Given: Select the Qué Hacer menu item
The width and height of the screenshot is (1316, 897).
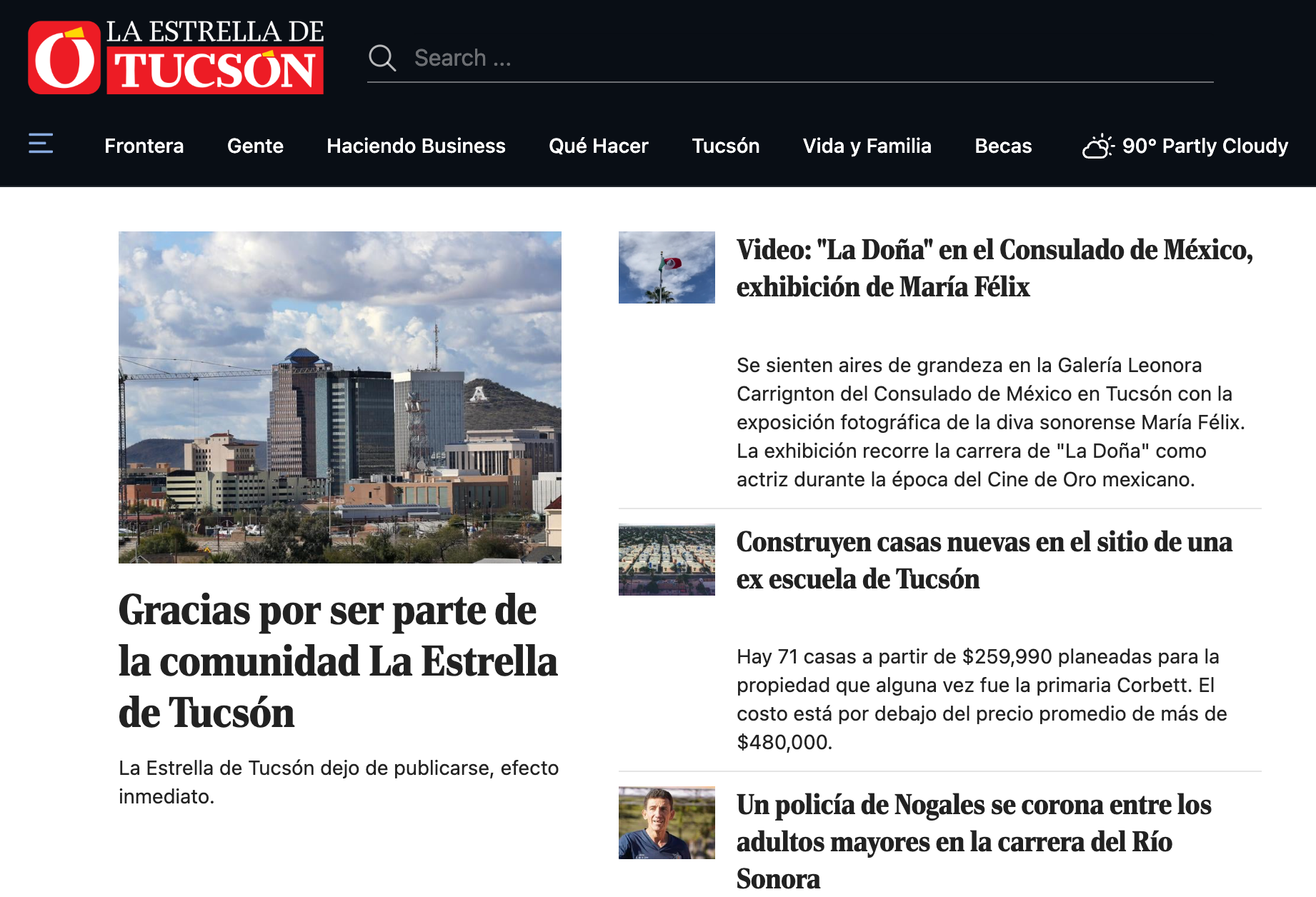Looking at the screenshot, I should 599,146.
